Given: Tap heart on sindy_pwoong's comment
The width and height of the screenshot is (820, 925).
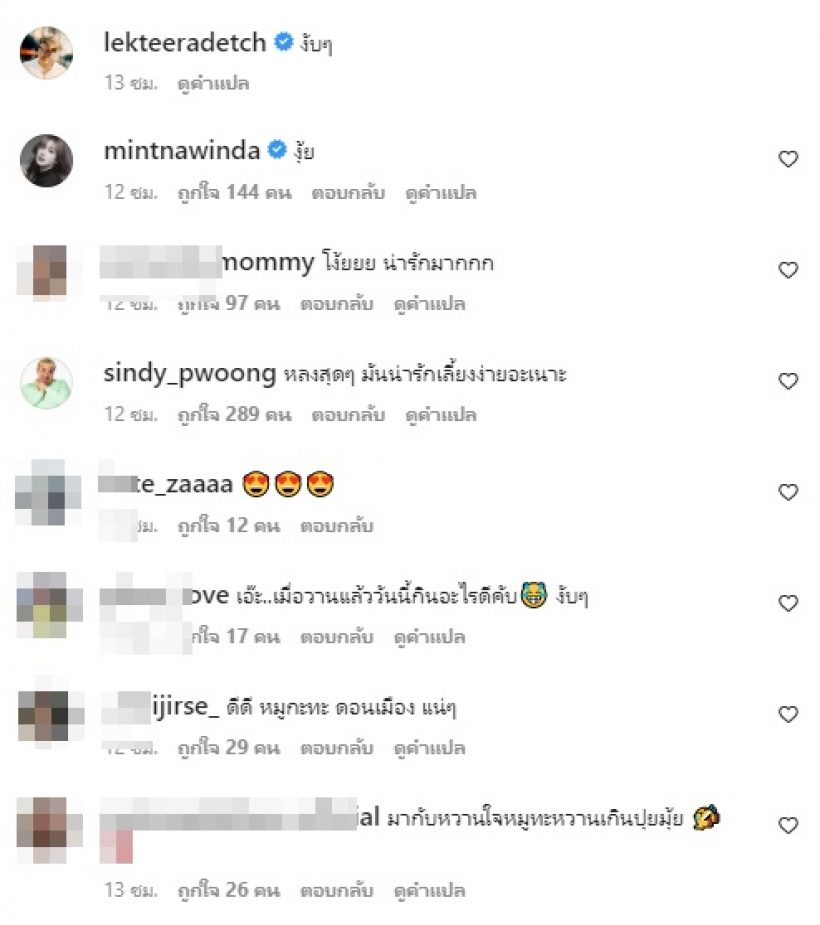Looking at the screenshot, I should (x=788, y=381).
